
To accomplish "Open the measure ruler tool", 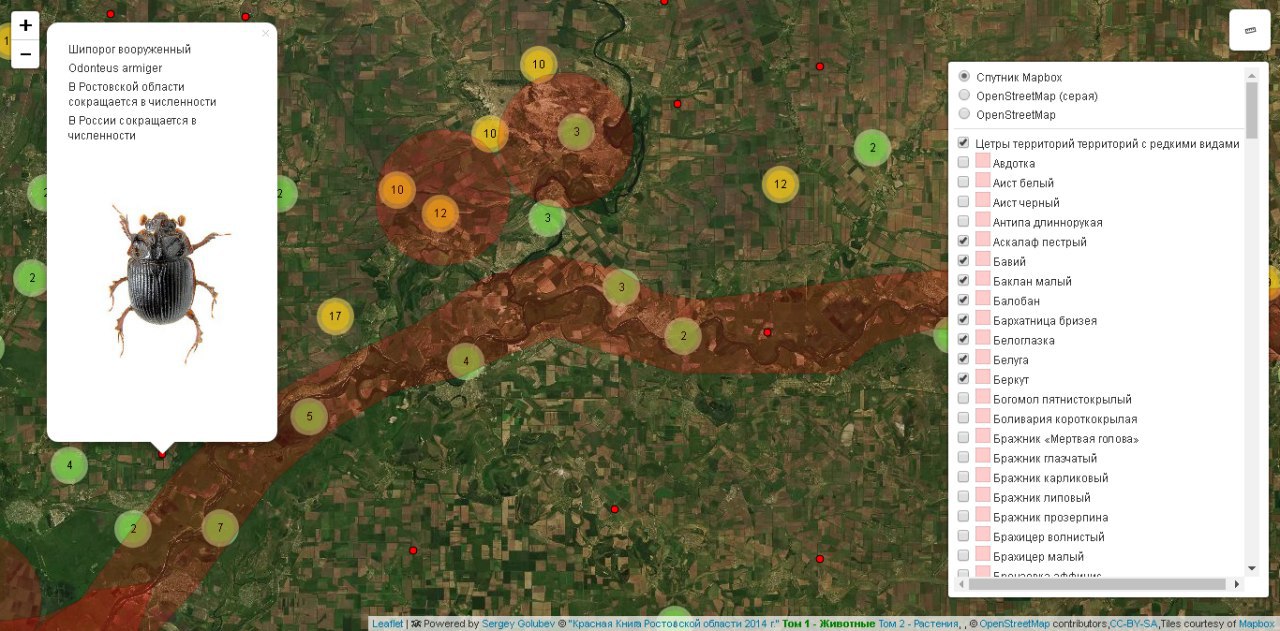I will (x=1249, y=30).
